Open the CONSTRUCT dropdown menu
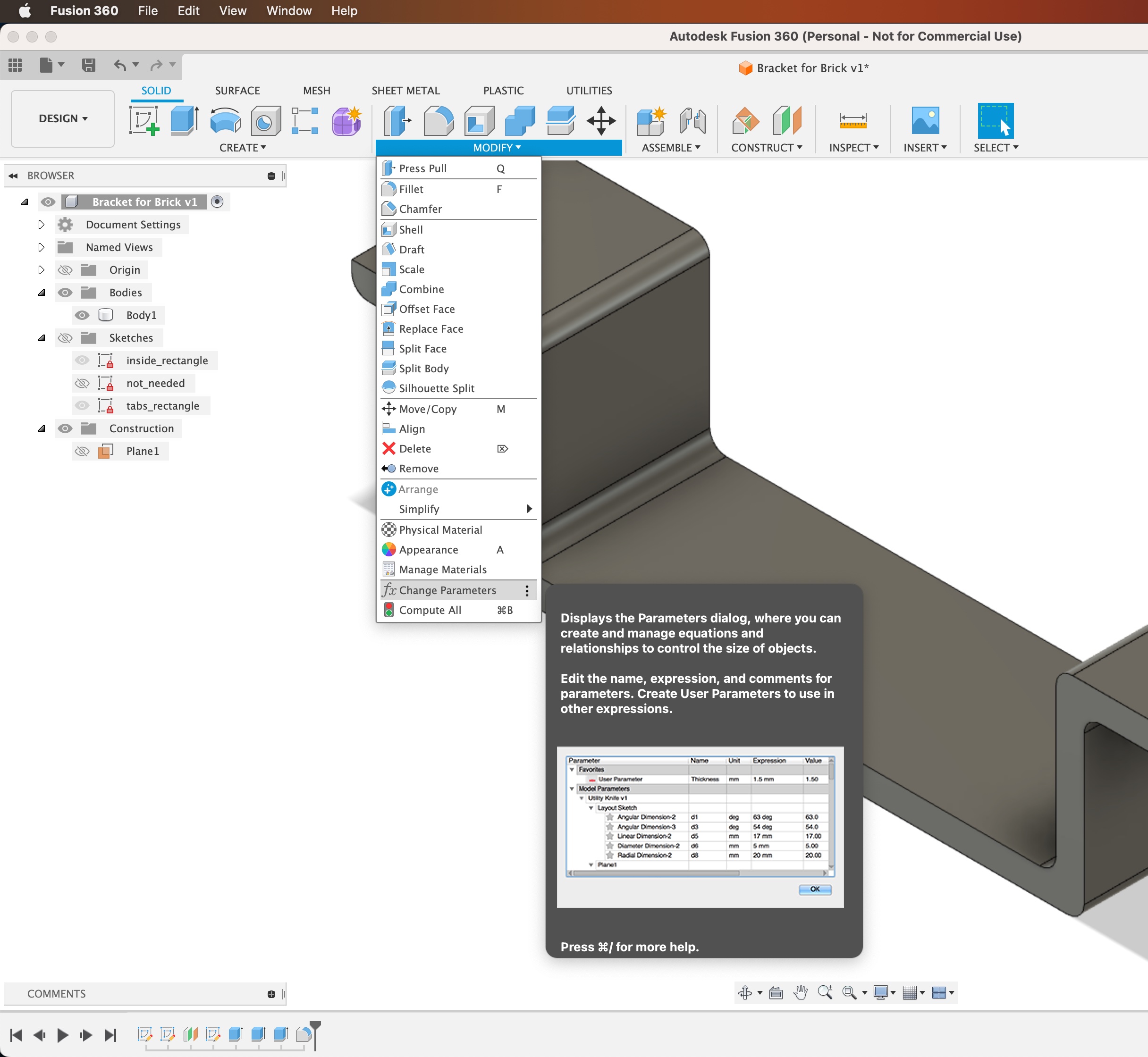The image size is (1148, 1057). click(x=766, y=148)
